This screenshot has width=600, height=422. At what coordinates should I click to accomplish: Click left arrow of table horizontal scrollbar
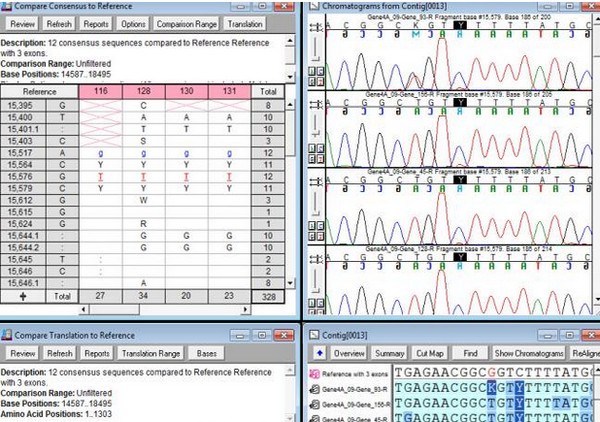pyautogui.click(x=84, y=309)
